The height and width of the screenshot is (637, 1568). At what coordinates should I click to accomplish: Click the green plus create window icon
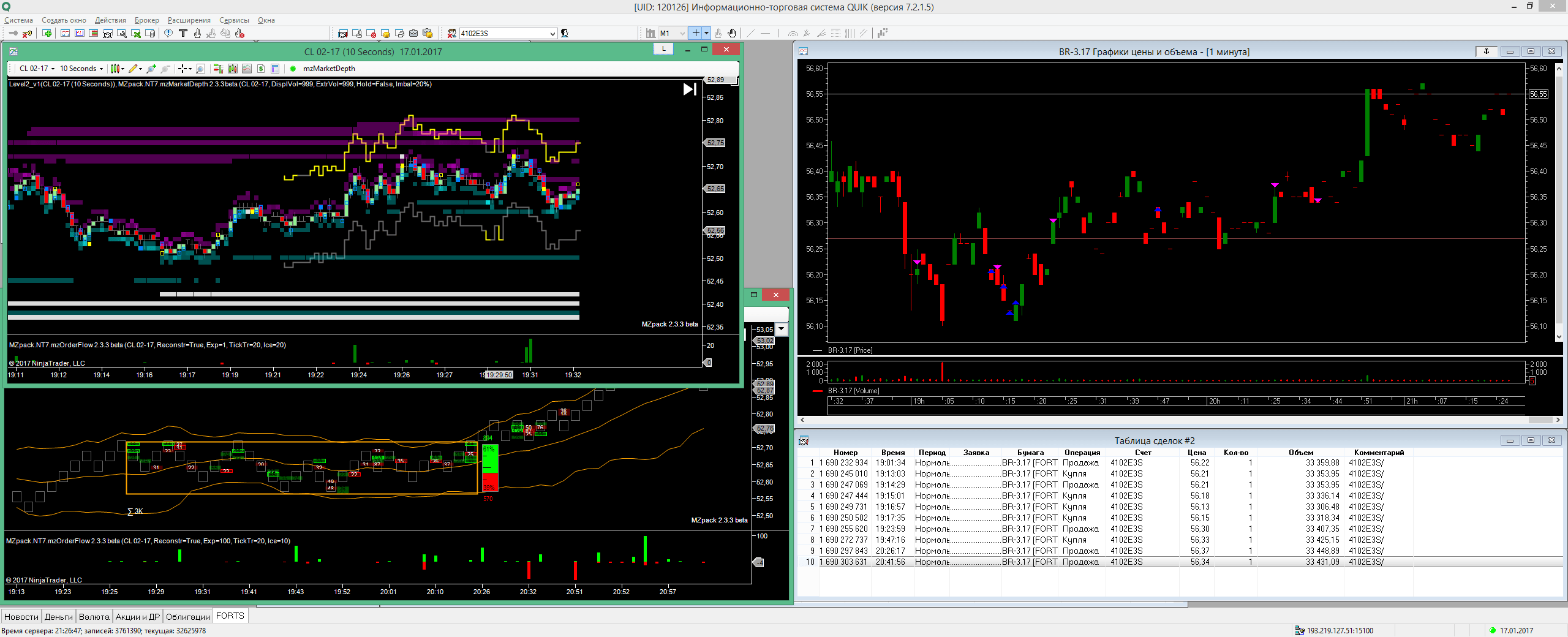point(47,33)
